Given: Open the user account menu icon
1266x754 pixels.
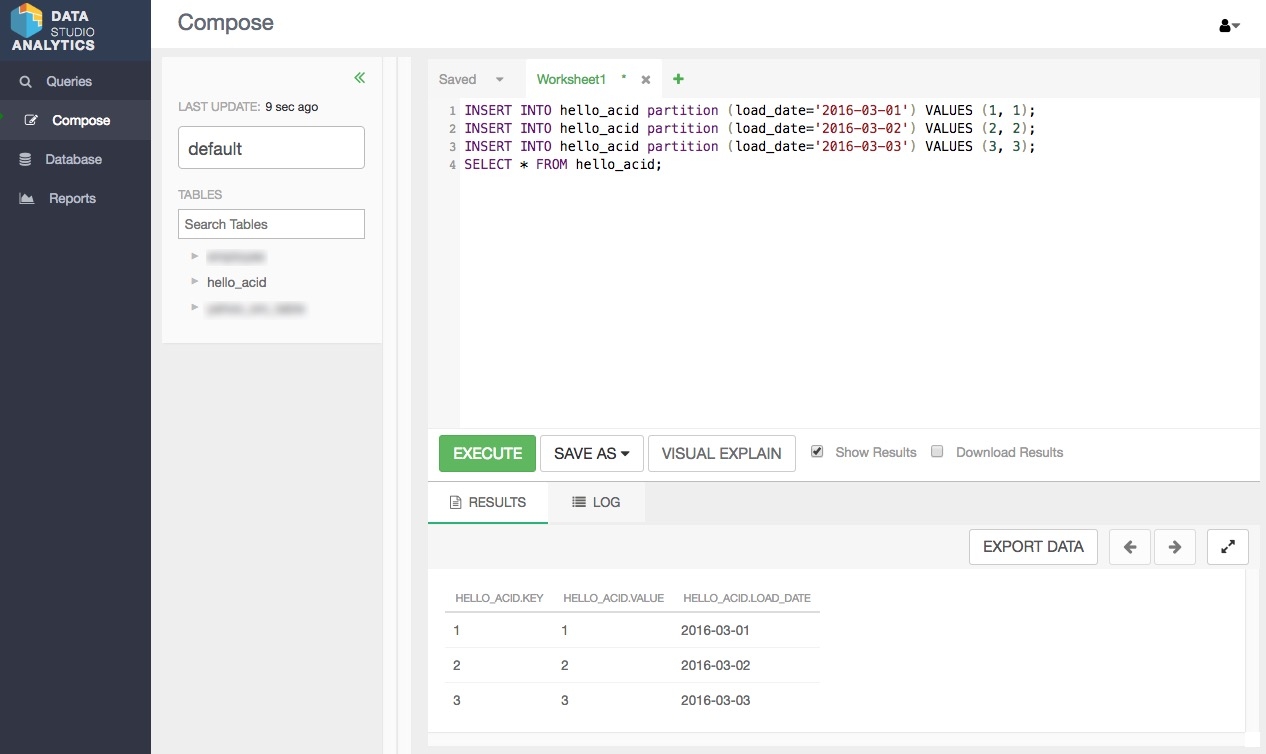Looking at the screenshot, I should tap(1229, 25).
